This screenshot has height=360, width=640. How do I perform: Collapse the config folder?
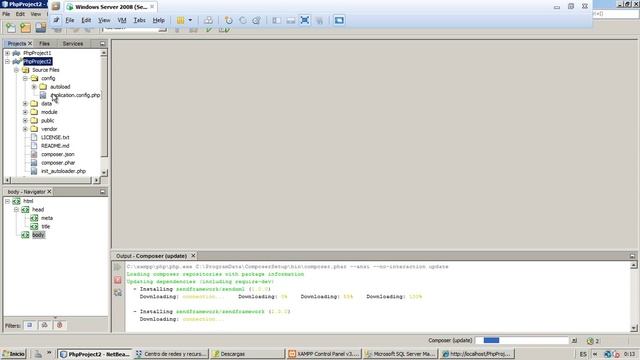pos(25,78)
